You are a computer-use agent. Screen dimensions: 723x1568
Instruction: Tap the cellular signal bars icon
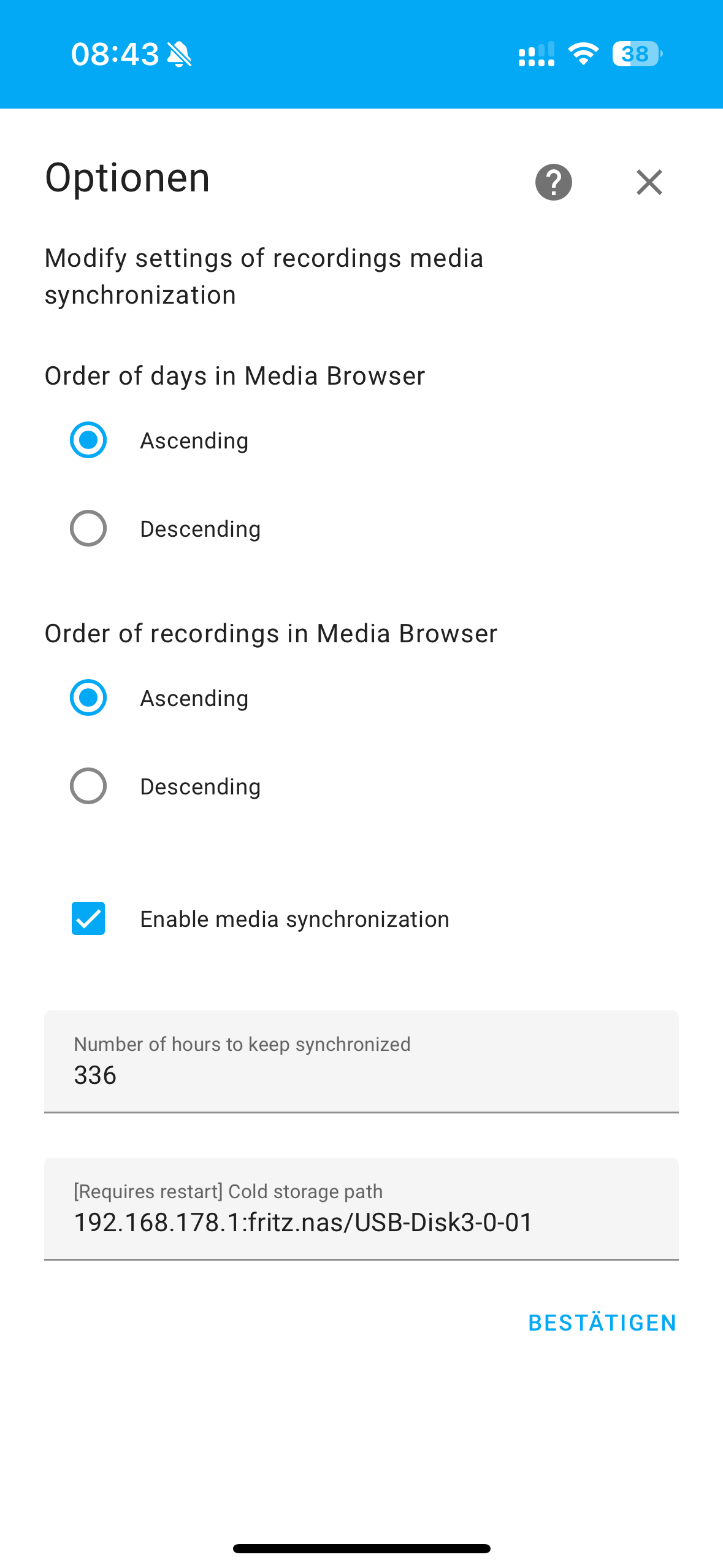coord(537,55)
